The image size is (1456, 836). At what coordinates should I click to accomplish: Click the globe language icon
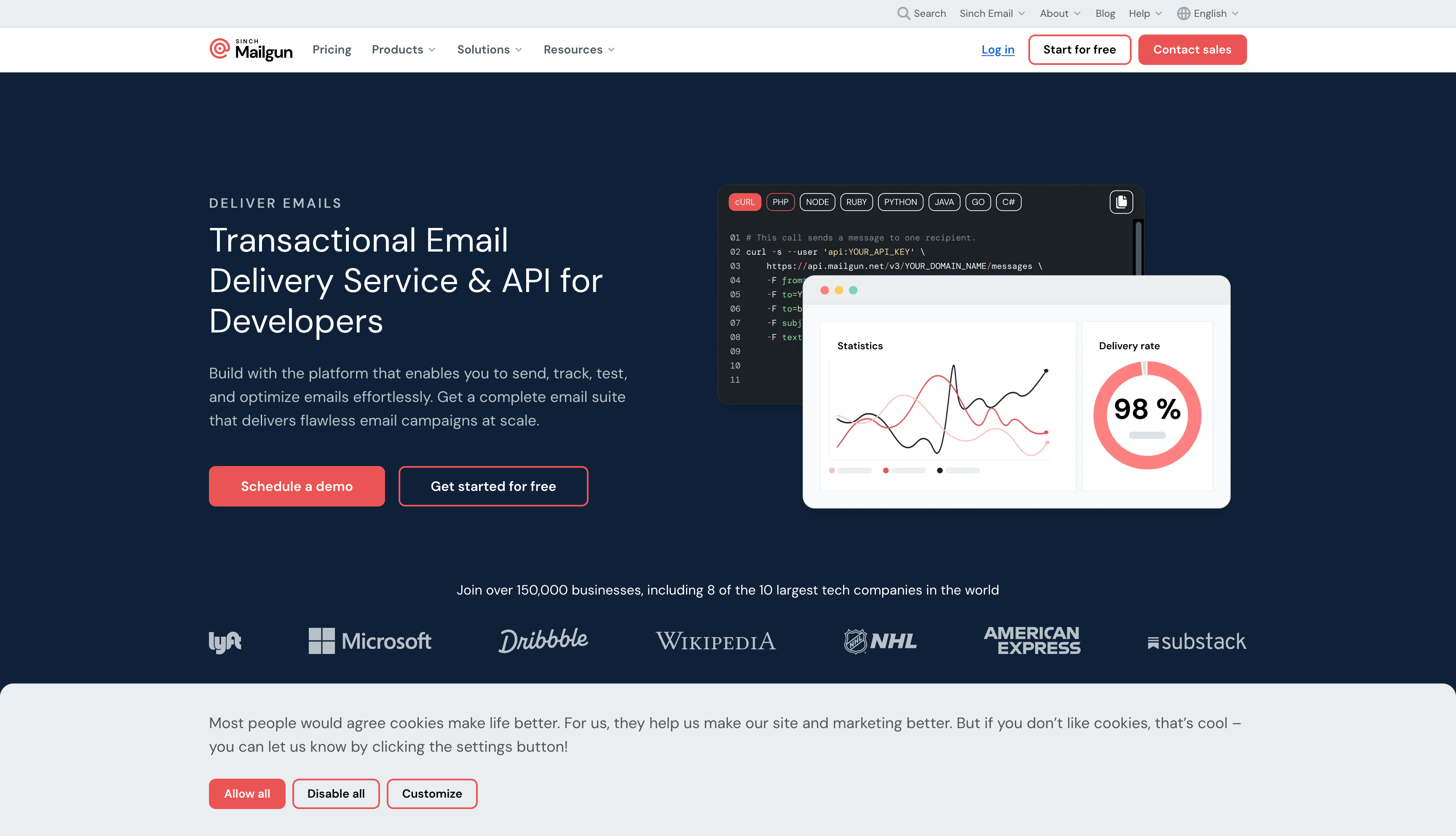click(1183, 13)
